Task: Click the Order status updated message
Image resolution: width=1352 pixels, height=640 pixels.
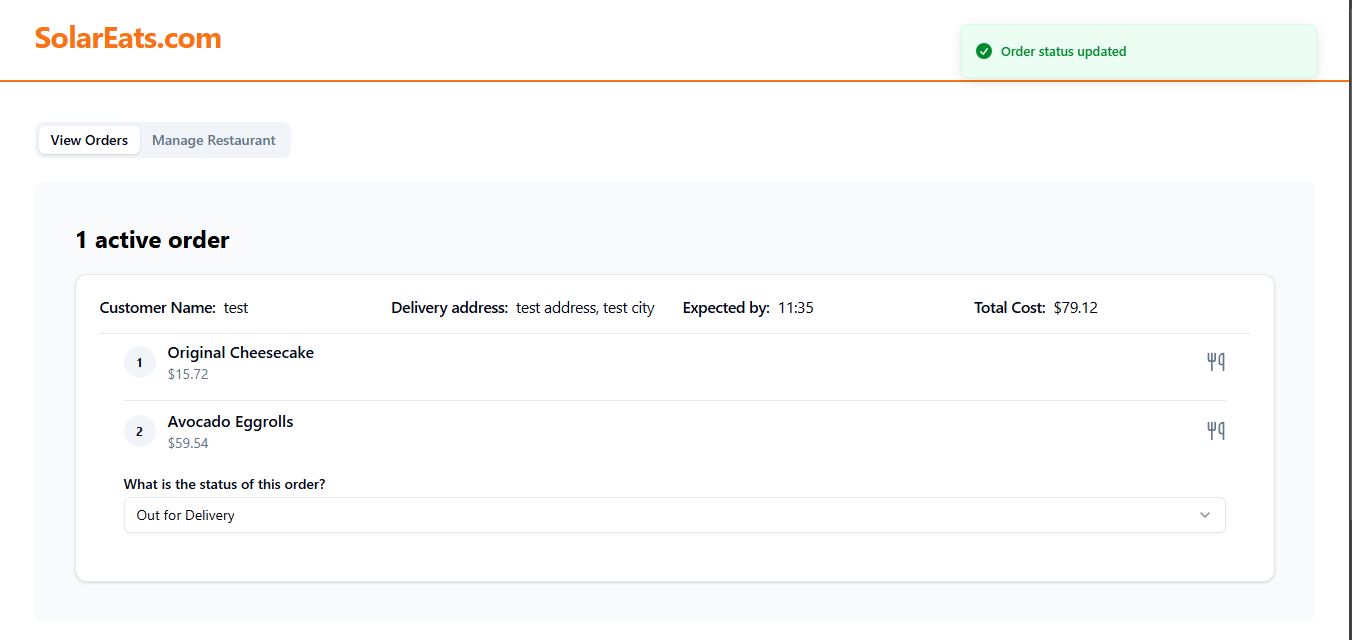Action: coord(1063,51)
